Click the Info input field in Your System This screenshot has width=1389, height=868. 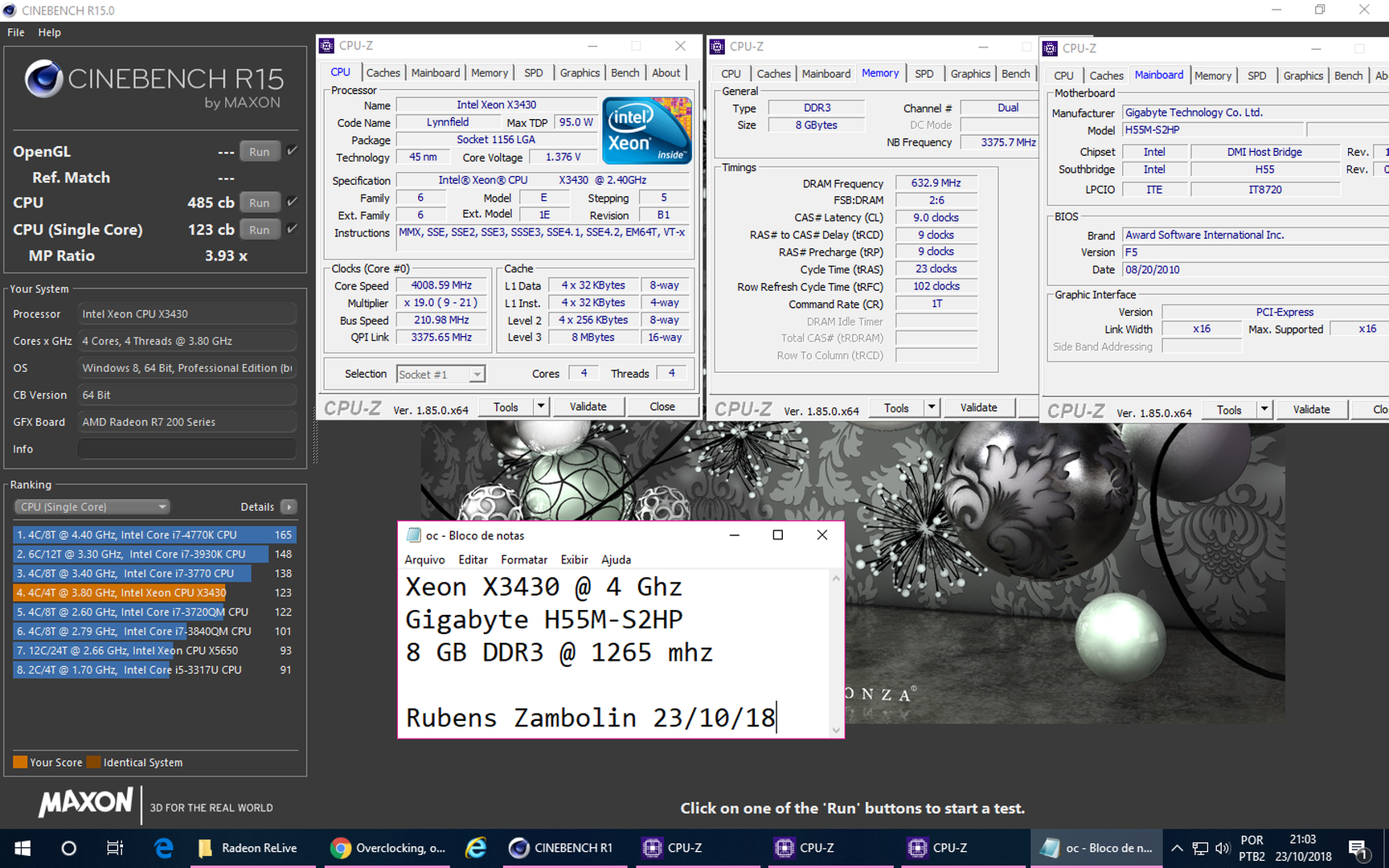coord(186,449)
